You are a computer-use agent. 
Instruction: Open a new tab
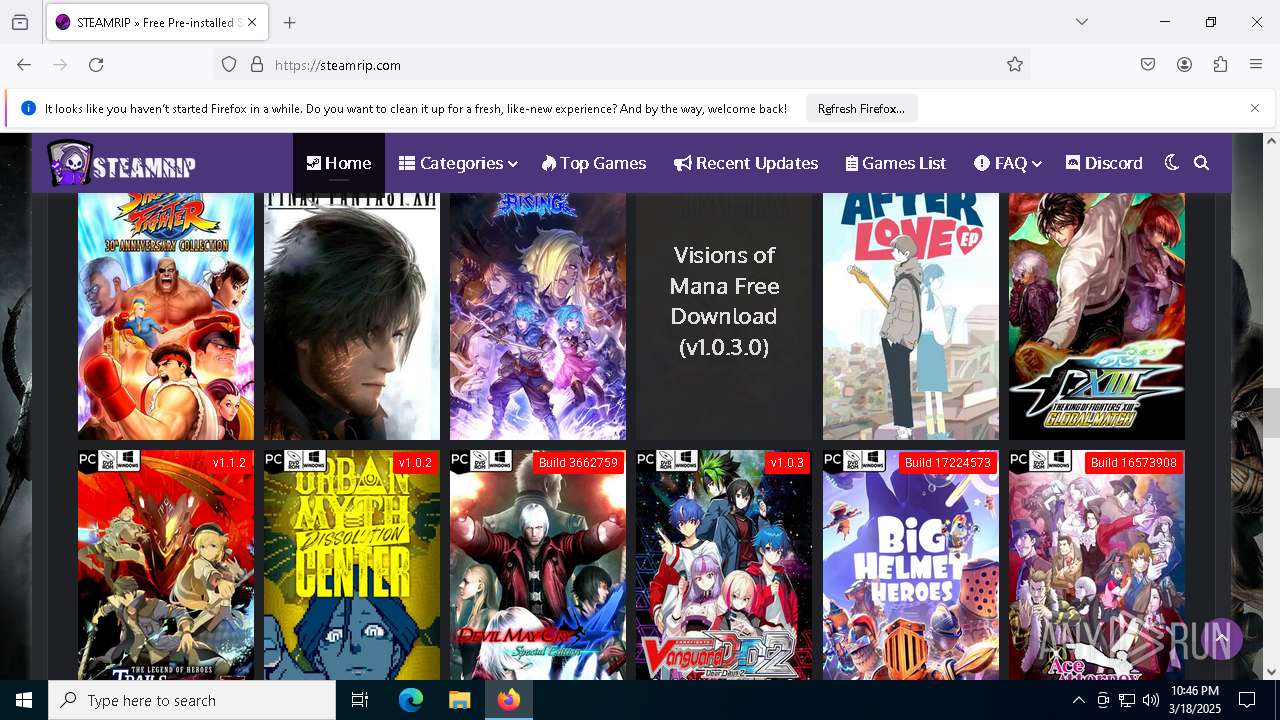coord(289,22)
